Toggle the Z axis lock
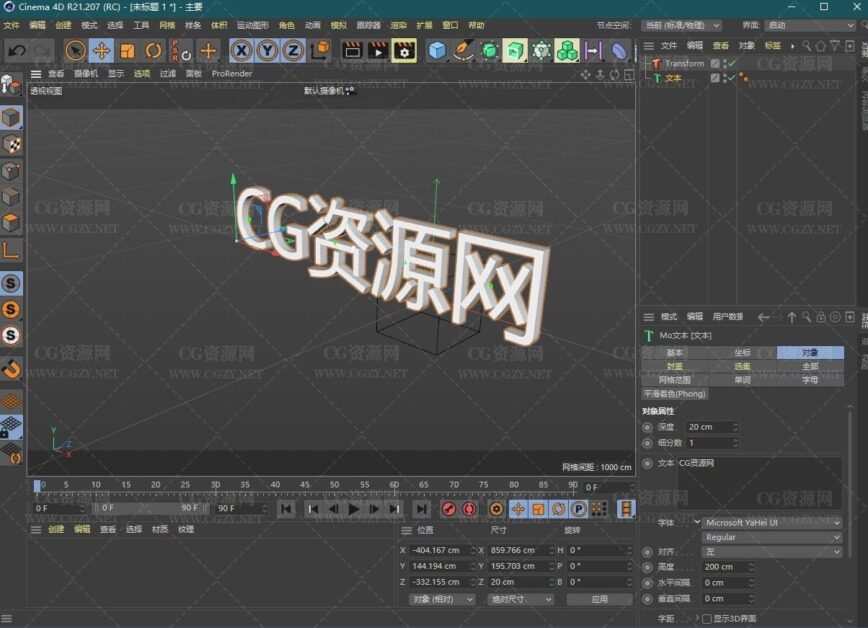Viewport: 868px width, 628px height. [293, 50]
